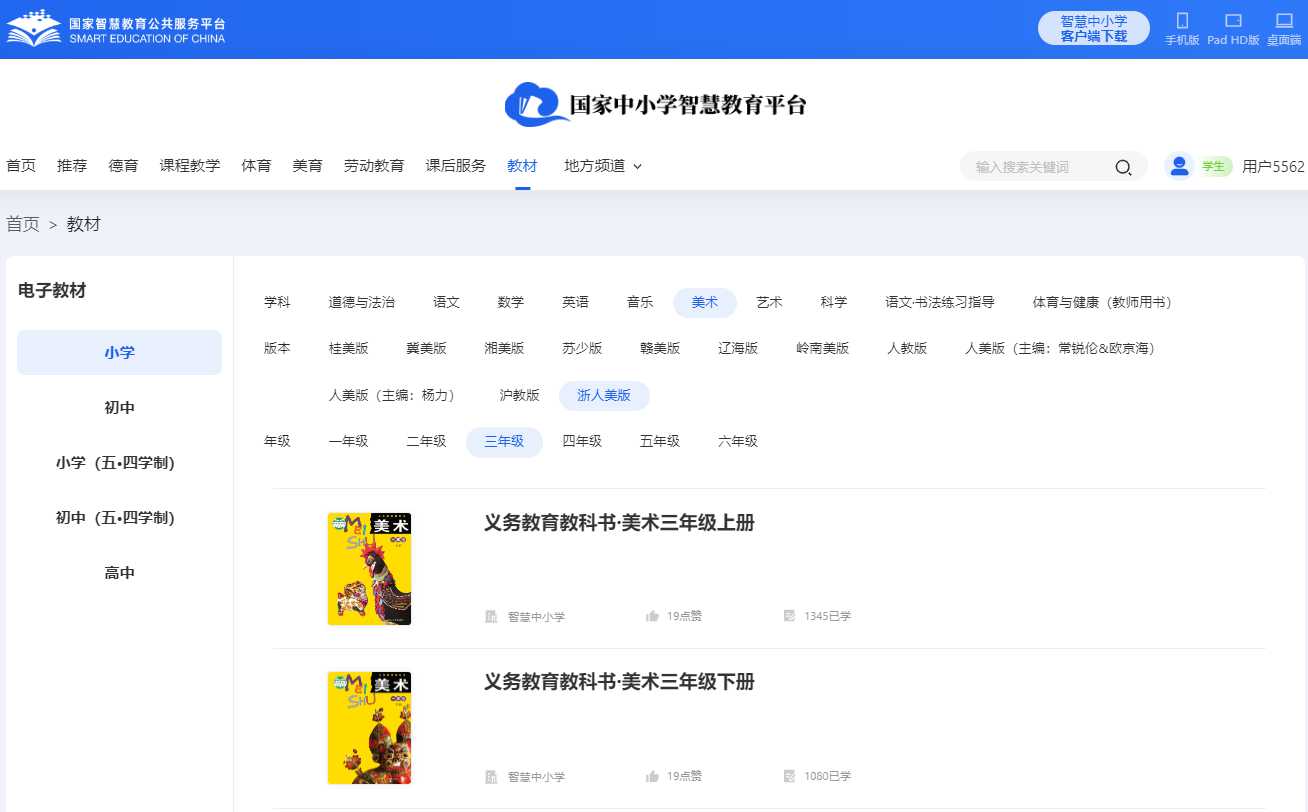
Task: Filter by 一年级 grade
Action: pos(348,441)
